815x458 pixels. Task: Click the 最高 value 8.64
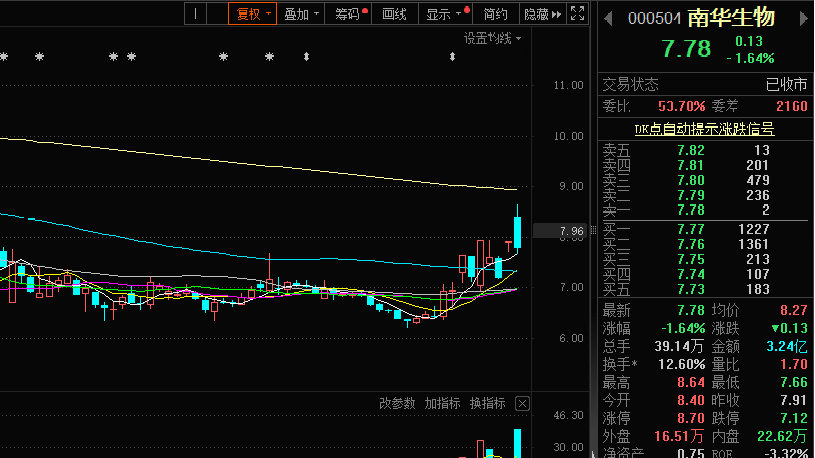(x=691, y=383)
